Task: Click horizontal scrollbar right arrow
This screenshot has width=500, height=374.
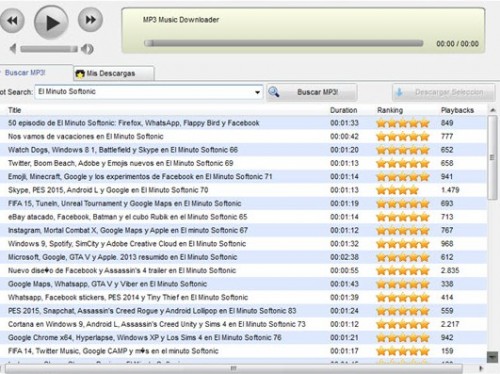Action: point(481,368)
